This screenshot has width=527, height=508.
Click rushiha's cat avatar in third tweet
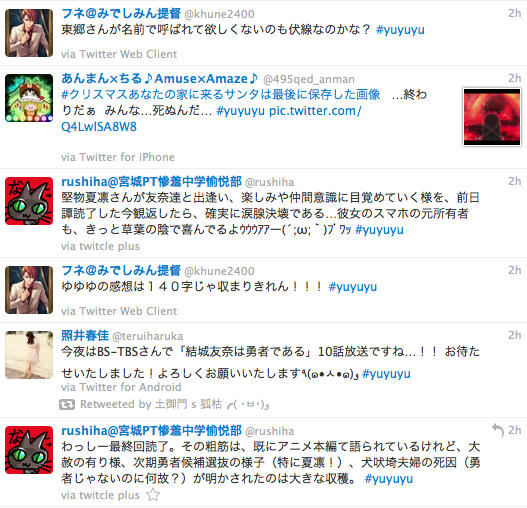click(x=29, y=201)
